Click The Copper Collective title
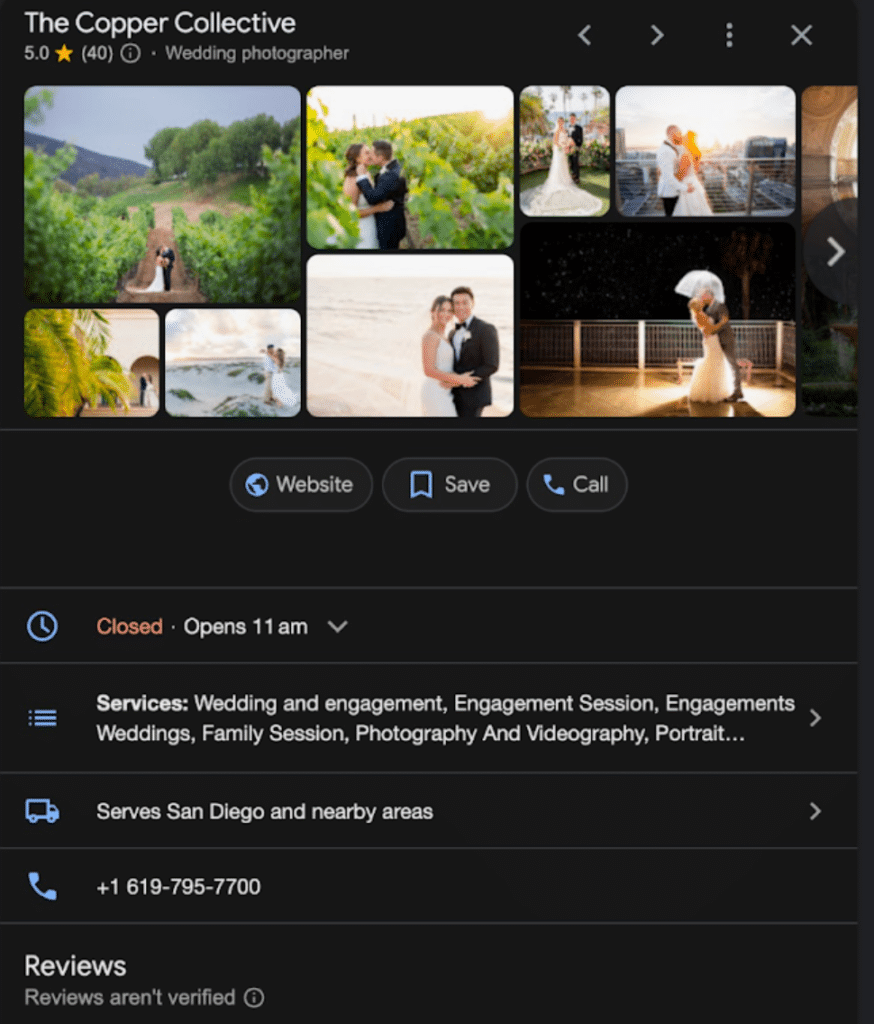Viewport: 874px width, 1024px height. tap(160, 23)
